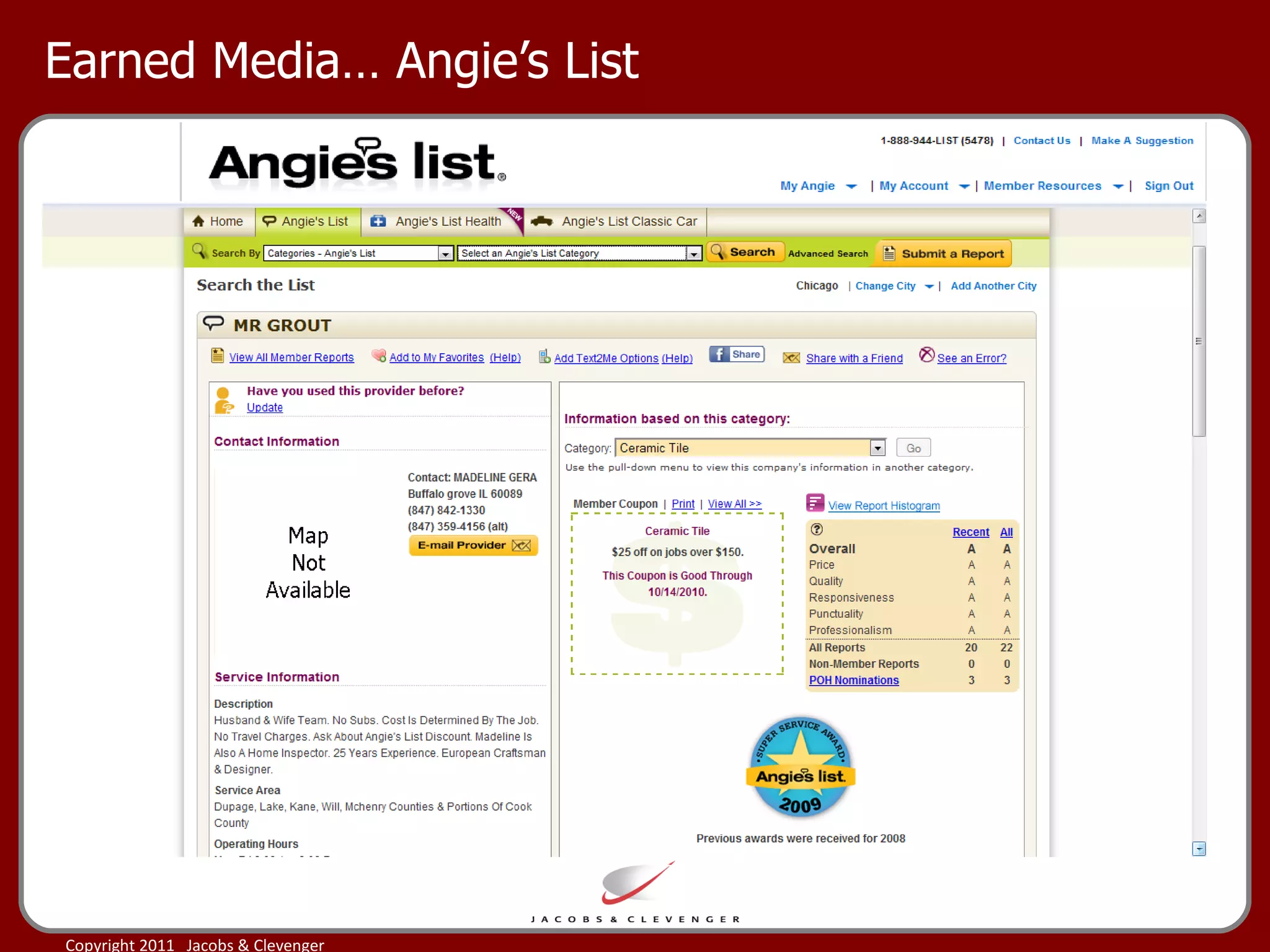Show All ratings column
The height and width of the screenshot is (952, 1270).
coord(1006,532)
